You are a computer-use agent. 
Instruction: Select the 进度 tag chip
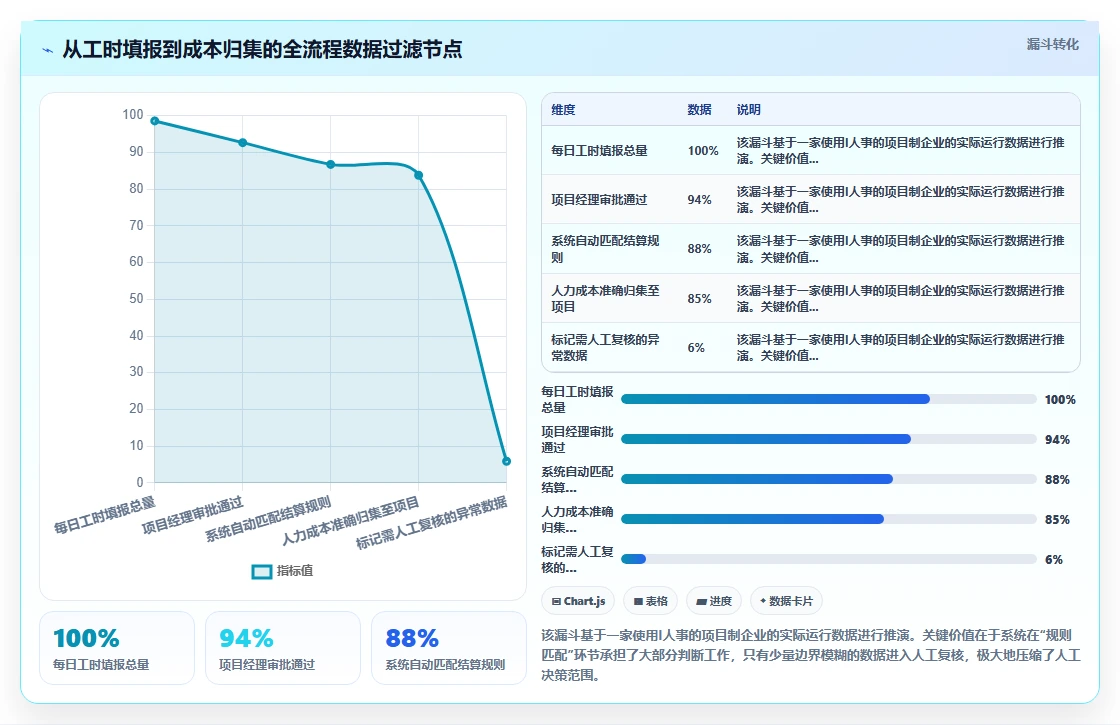tap(714, 601)
